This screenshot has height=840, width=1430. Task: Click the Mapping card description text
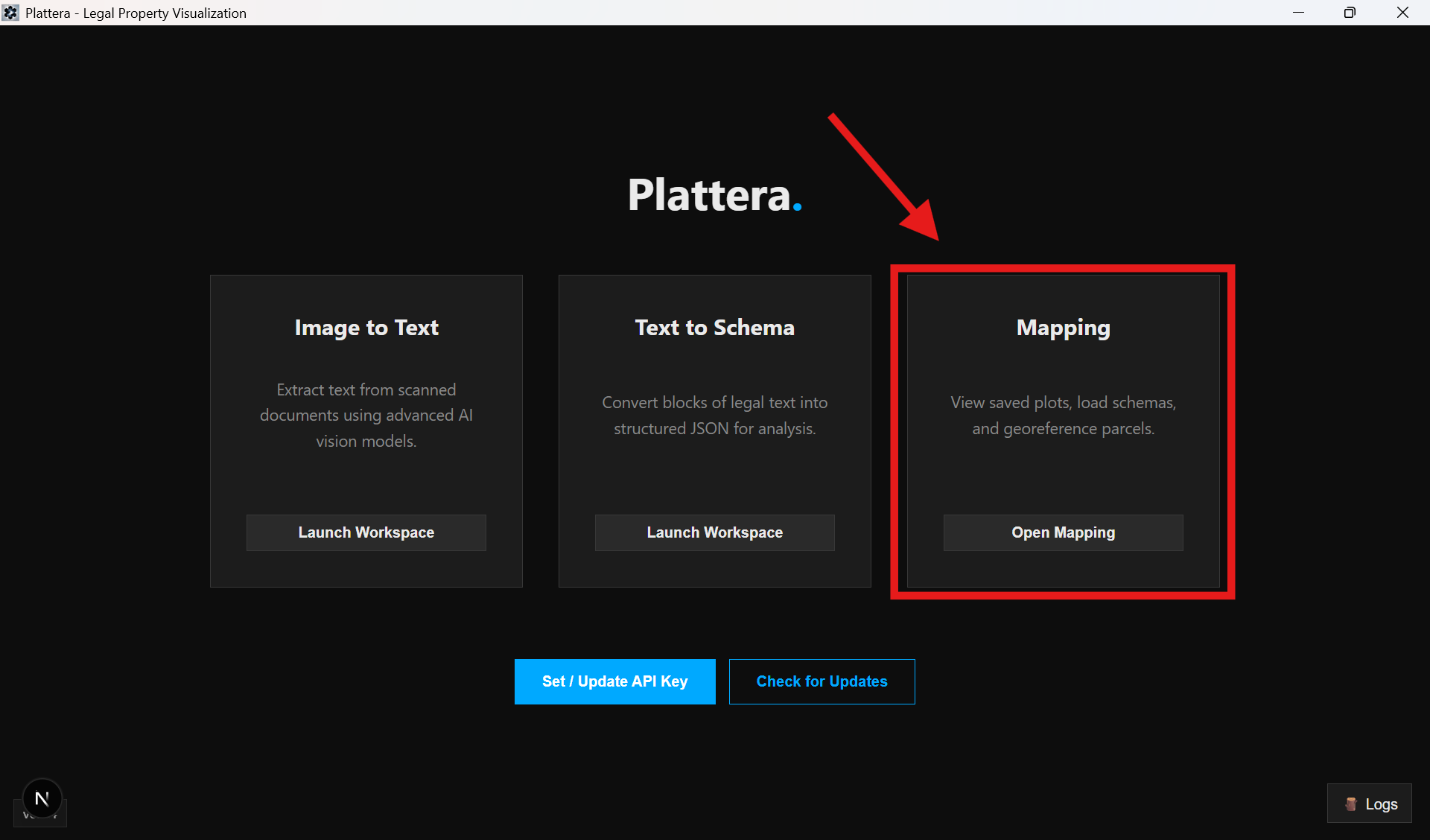pyautogui.click(x=1063, y=415)
